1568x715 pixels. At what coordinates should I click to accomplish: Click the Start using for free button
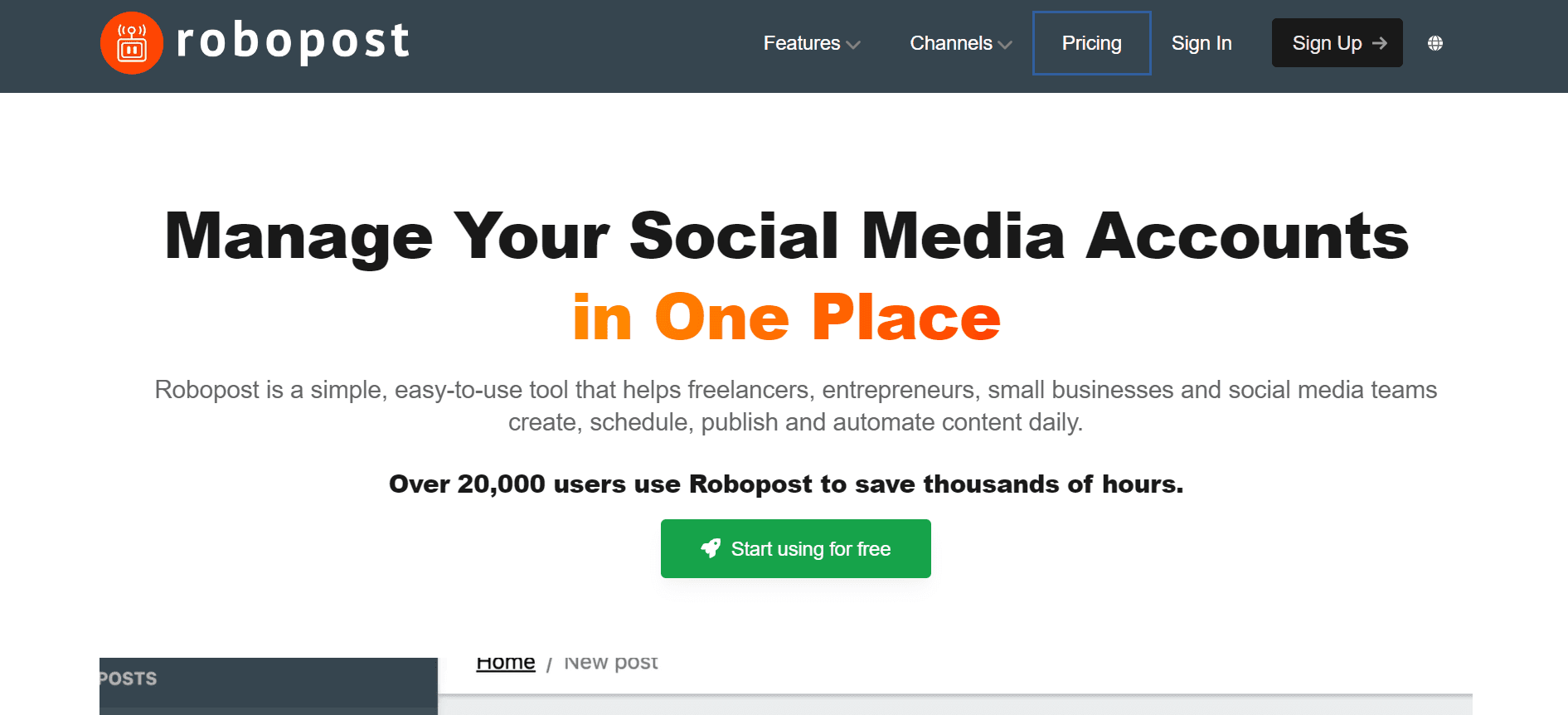(x=795, y=548)
